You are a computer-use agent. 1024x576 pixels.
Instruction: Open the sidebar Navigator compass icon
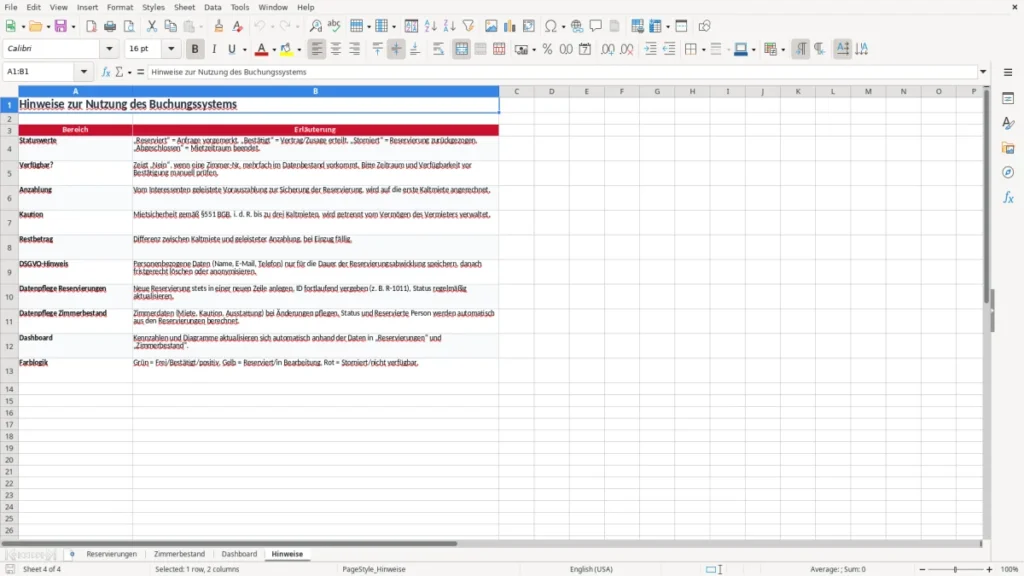coord(1008,173)
